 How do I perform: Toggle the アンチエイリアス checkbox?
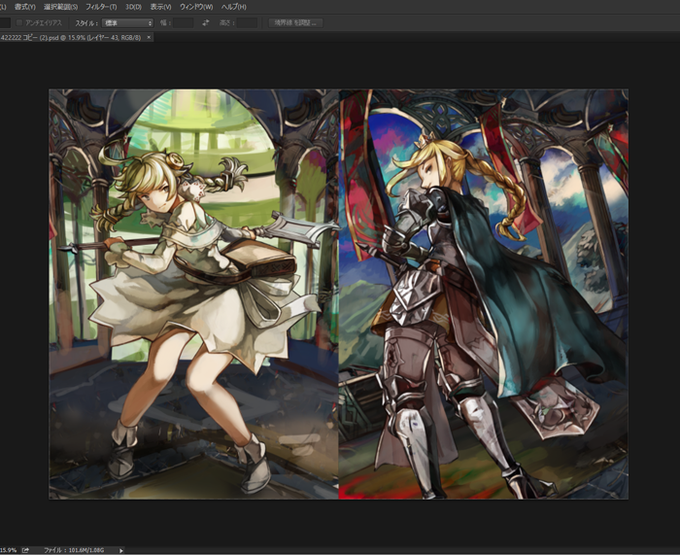[19, 23]
